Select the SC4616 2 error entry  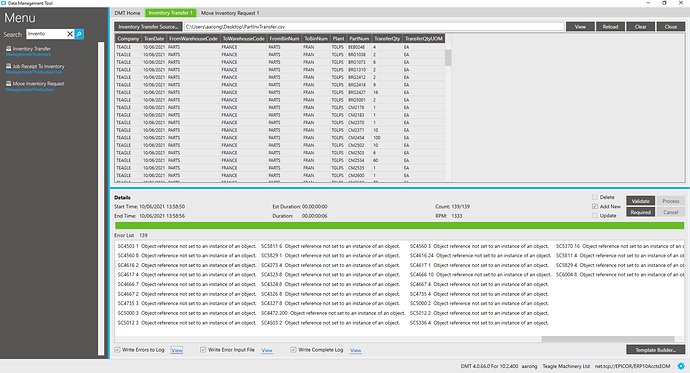[187, 265]
